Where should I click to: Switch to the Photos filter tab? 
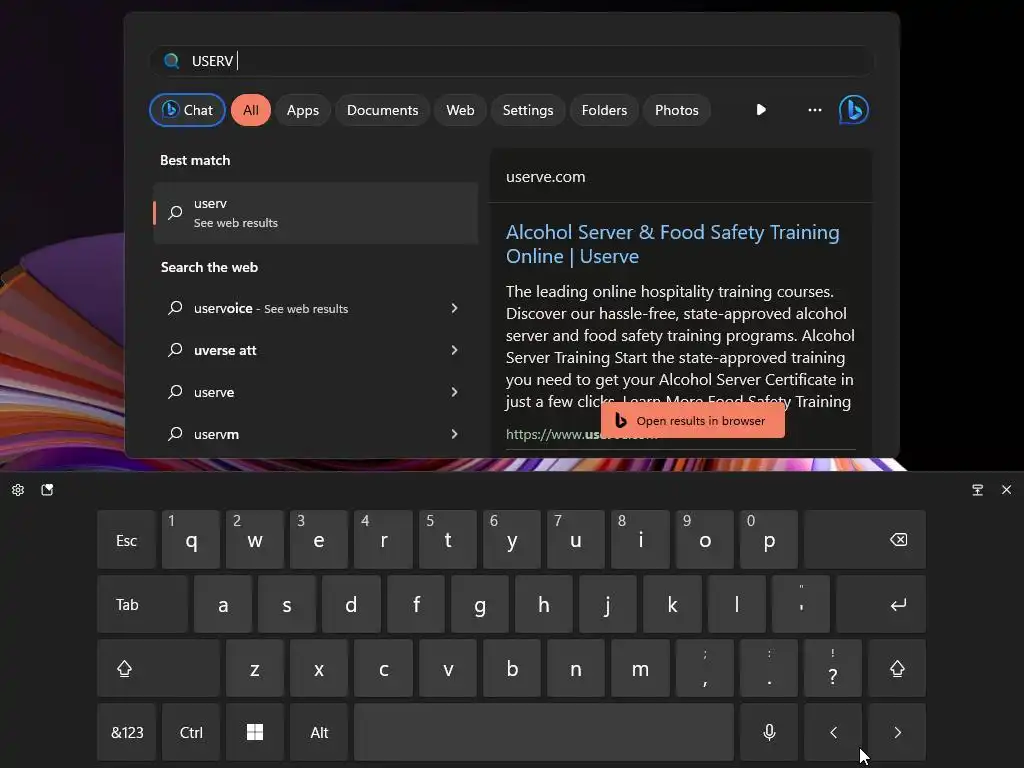(x=677, y=110)
